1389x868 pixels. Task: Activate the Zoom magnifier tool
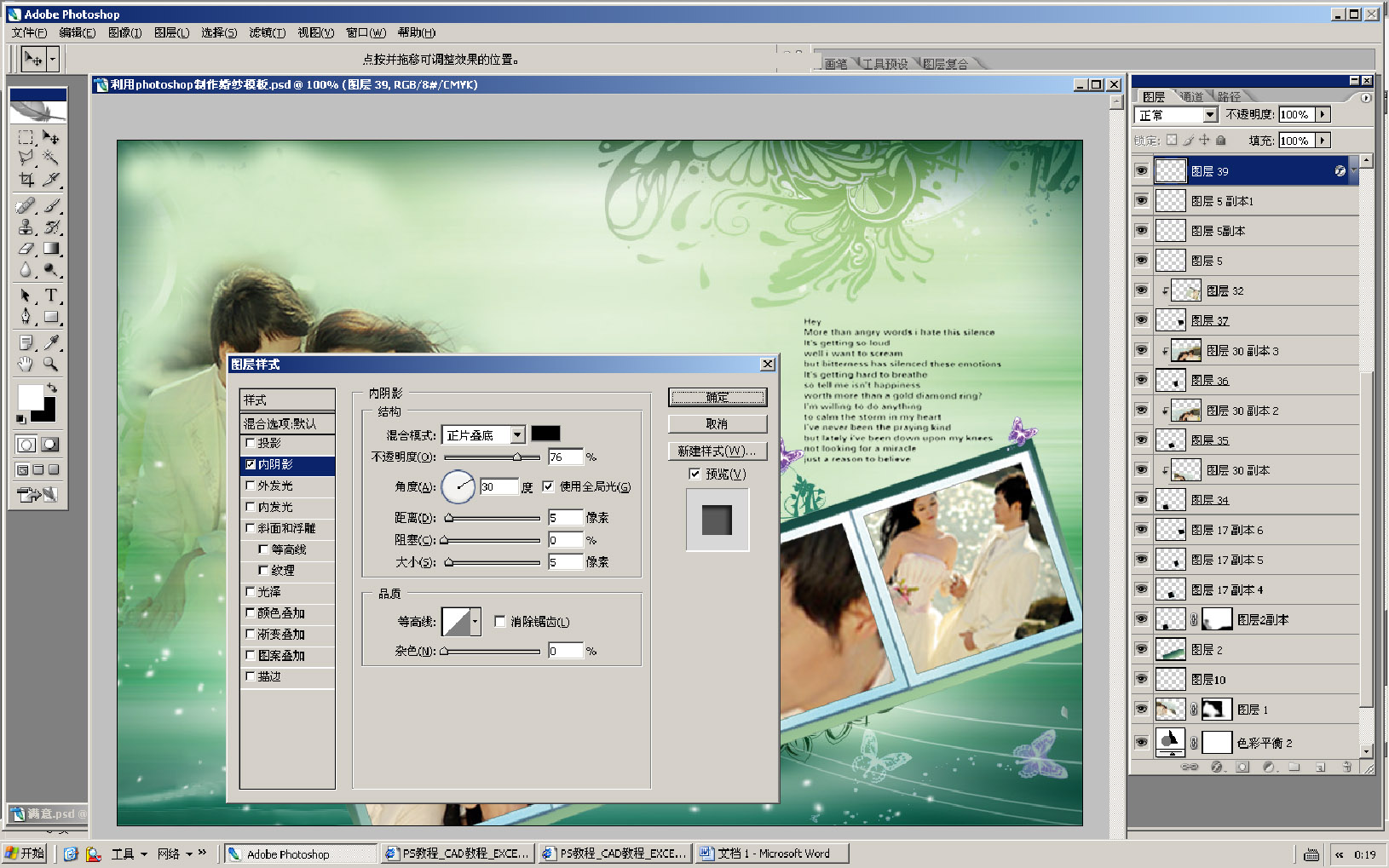click(51, 365)
